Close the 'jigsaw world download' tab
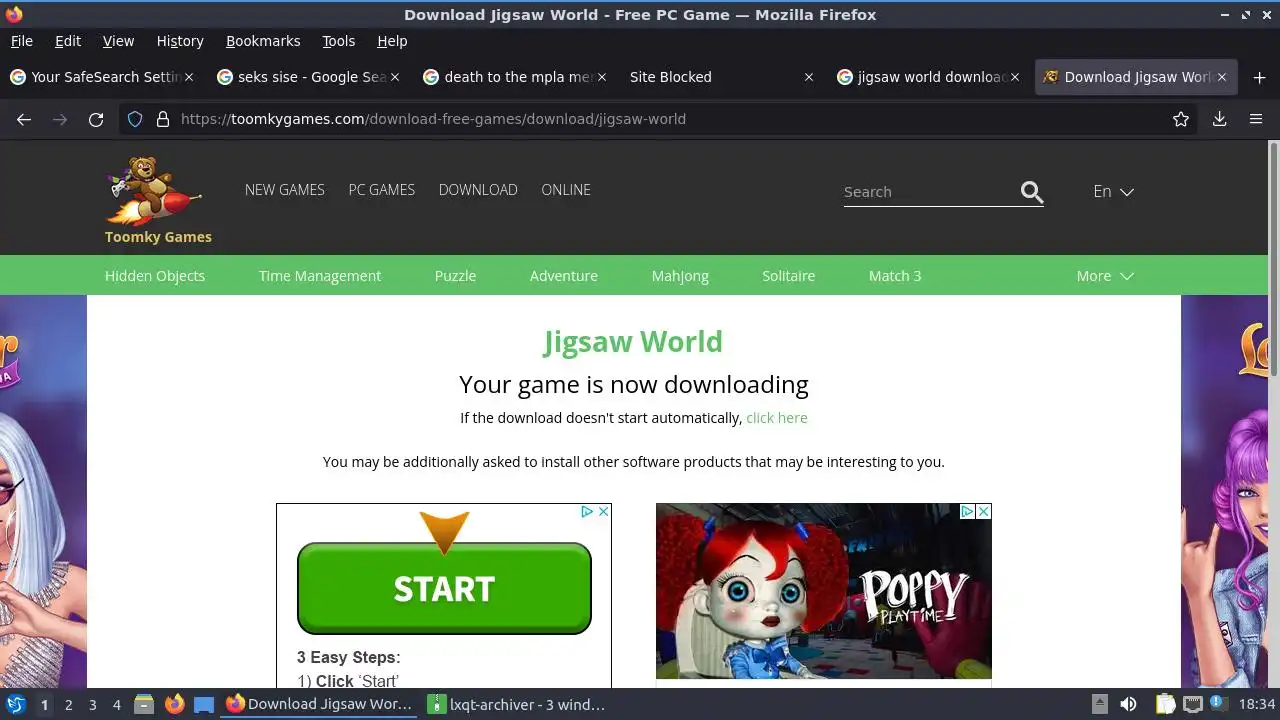The height and width of the screenshot is (720, 1280). (1015, 77)
